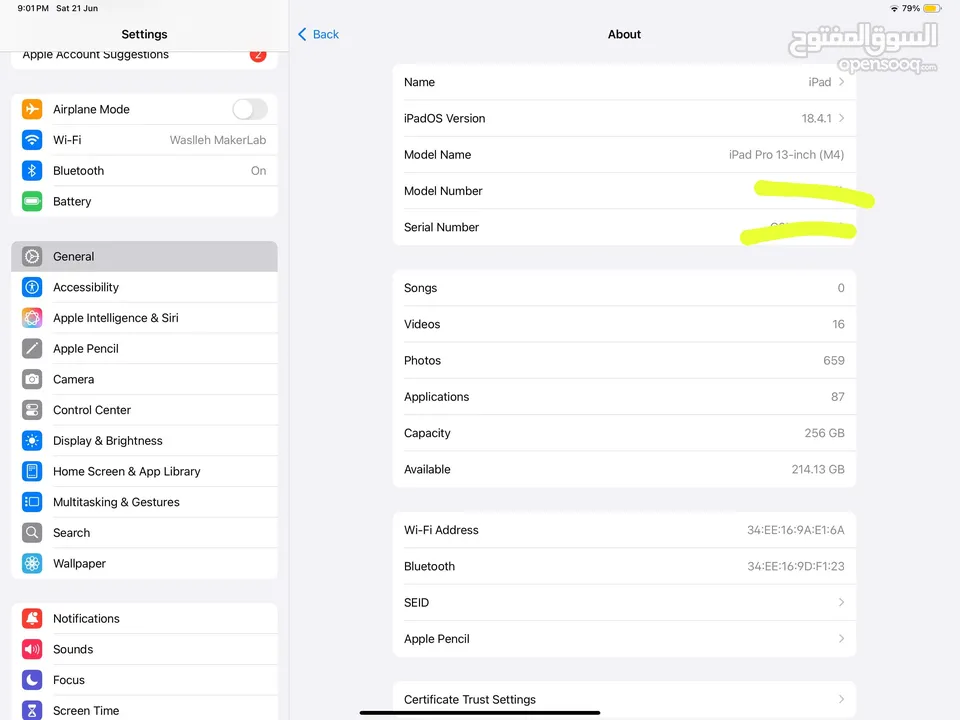Tap the Notifications bell icon

click(32, 618)
